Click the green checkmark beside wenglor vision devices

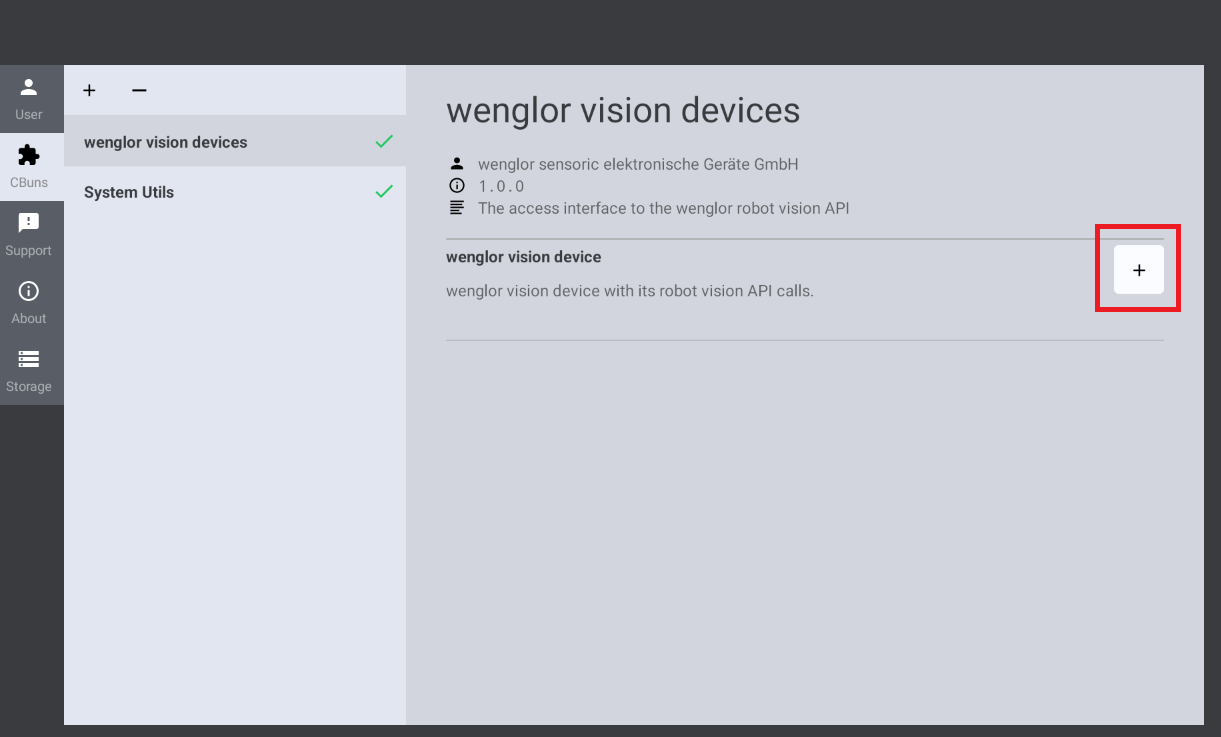[x=384, y=142]
